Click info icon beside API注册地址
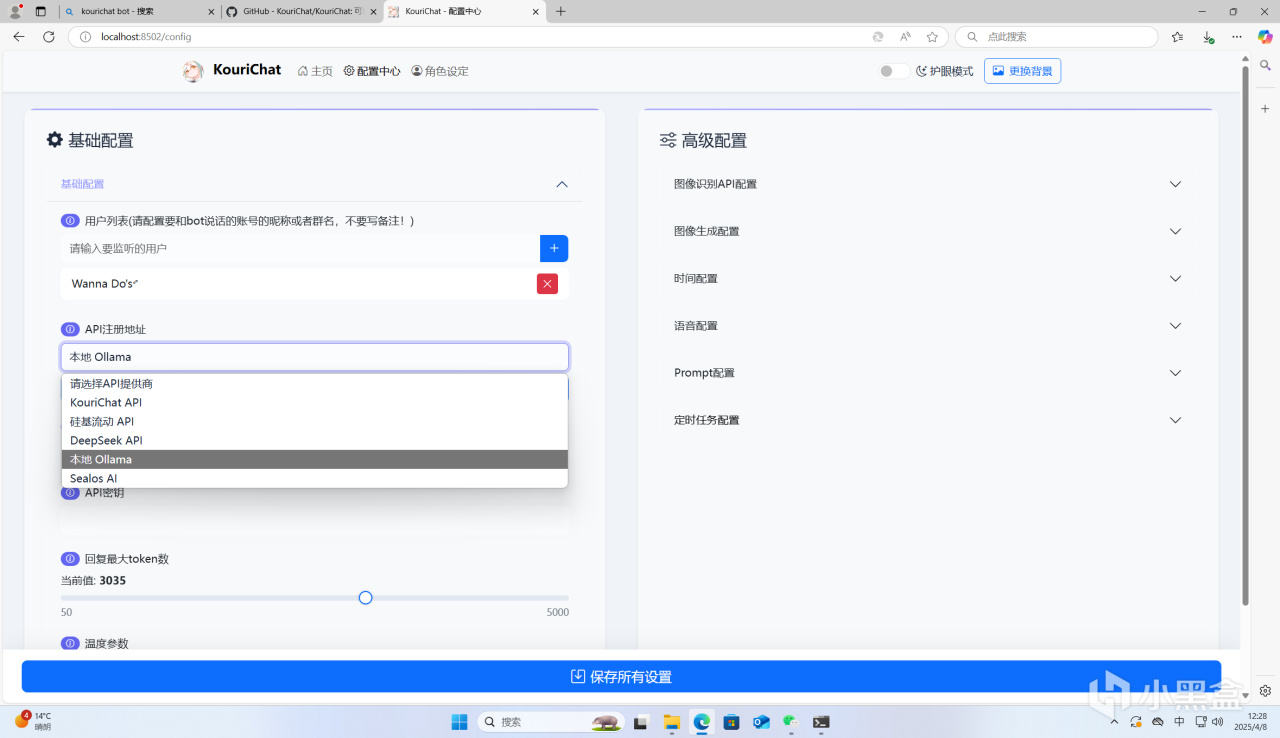This screenshot has height=738, width=1280. 70,329
